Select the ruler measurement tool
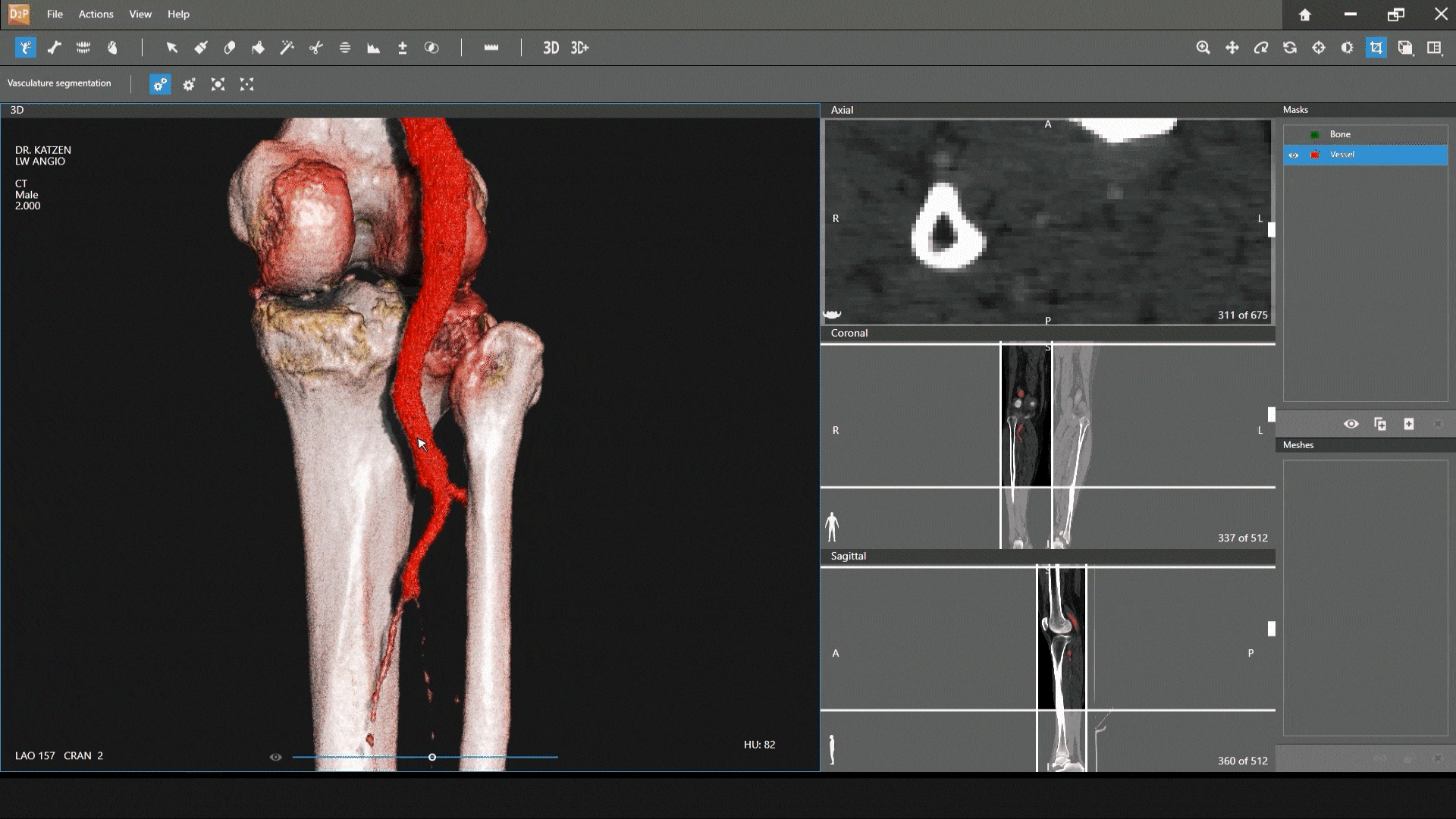1456x819 pixels. pos(491,48)
